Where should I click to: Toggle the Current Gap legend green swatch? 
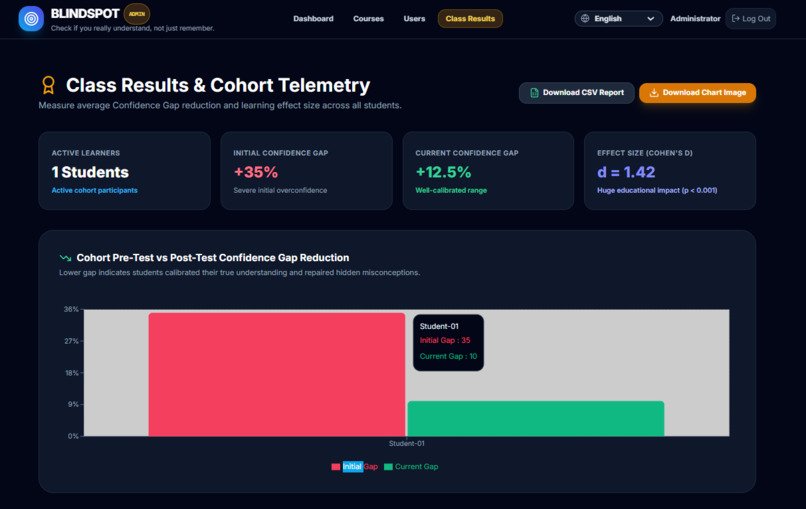(388, 467)
